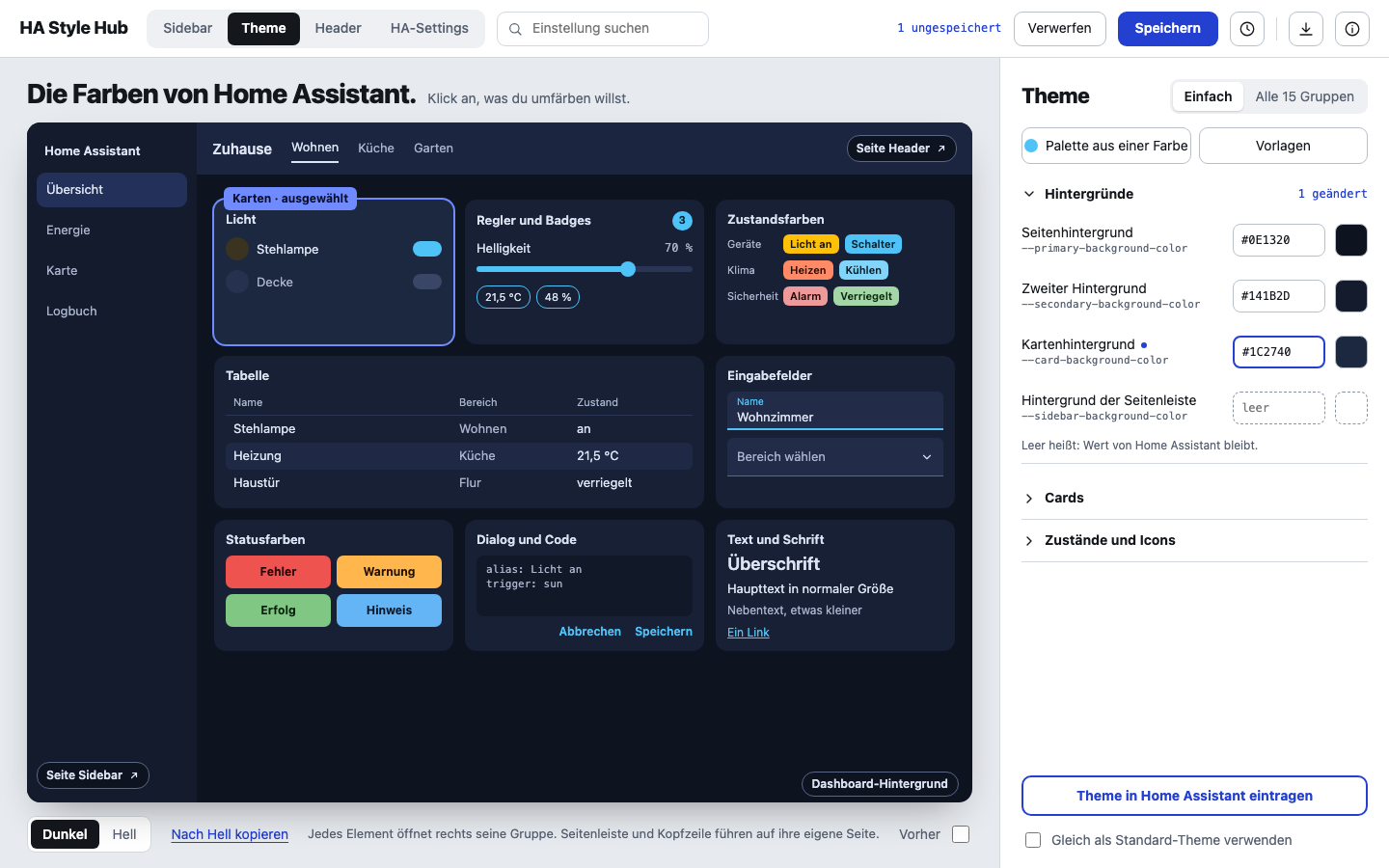1389x868 pixels.
Task: Switch preview to Hell mode
Action: 124,834
